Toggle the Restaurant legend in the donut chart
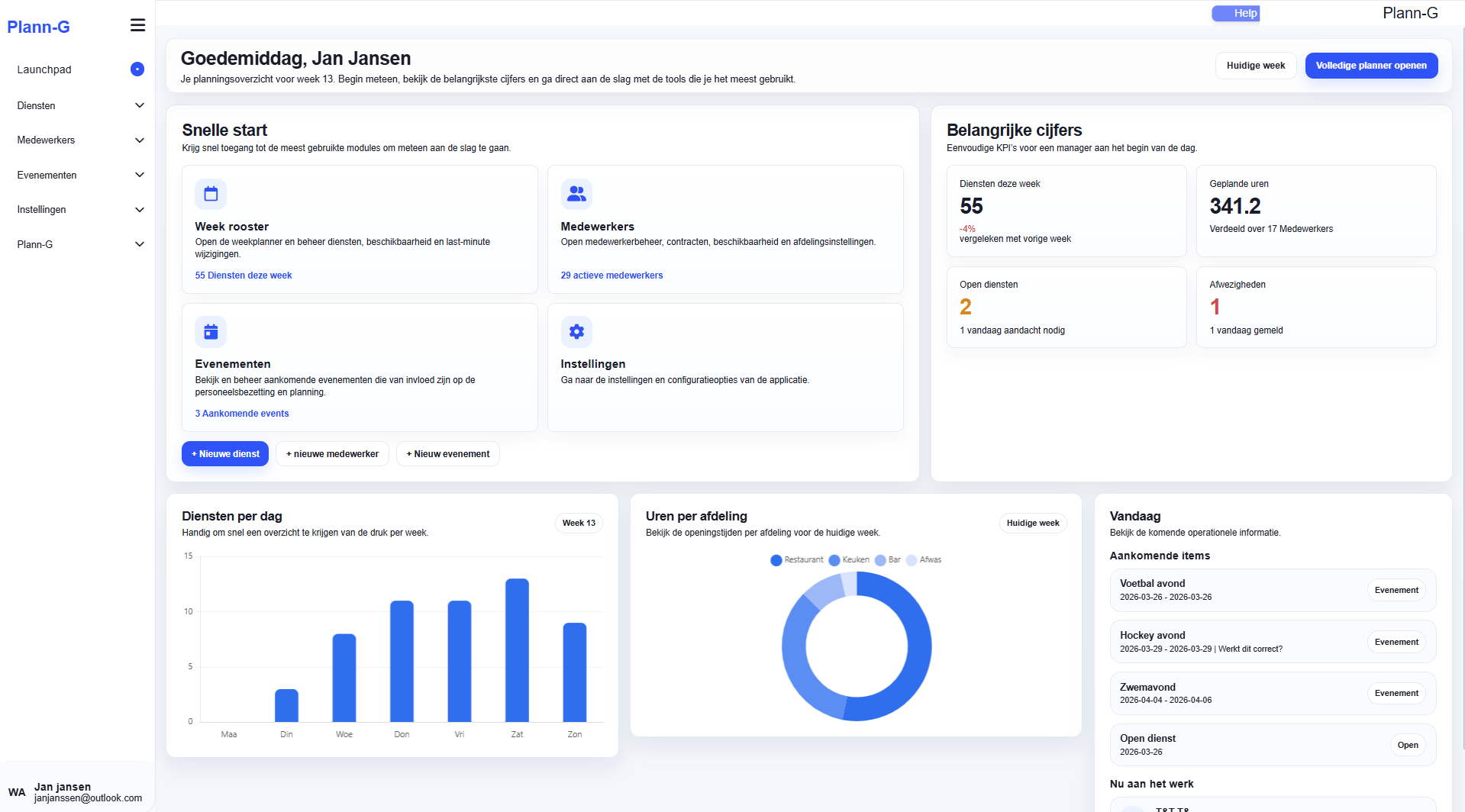Screen dimensions: 1465x812 point(797,559)
